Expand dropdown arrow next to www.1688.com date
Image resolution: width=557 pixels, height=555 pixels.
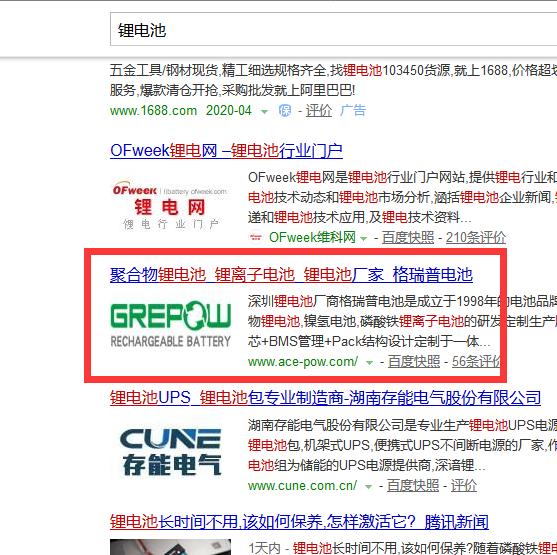(x=264, y=112)
